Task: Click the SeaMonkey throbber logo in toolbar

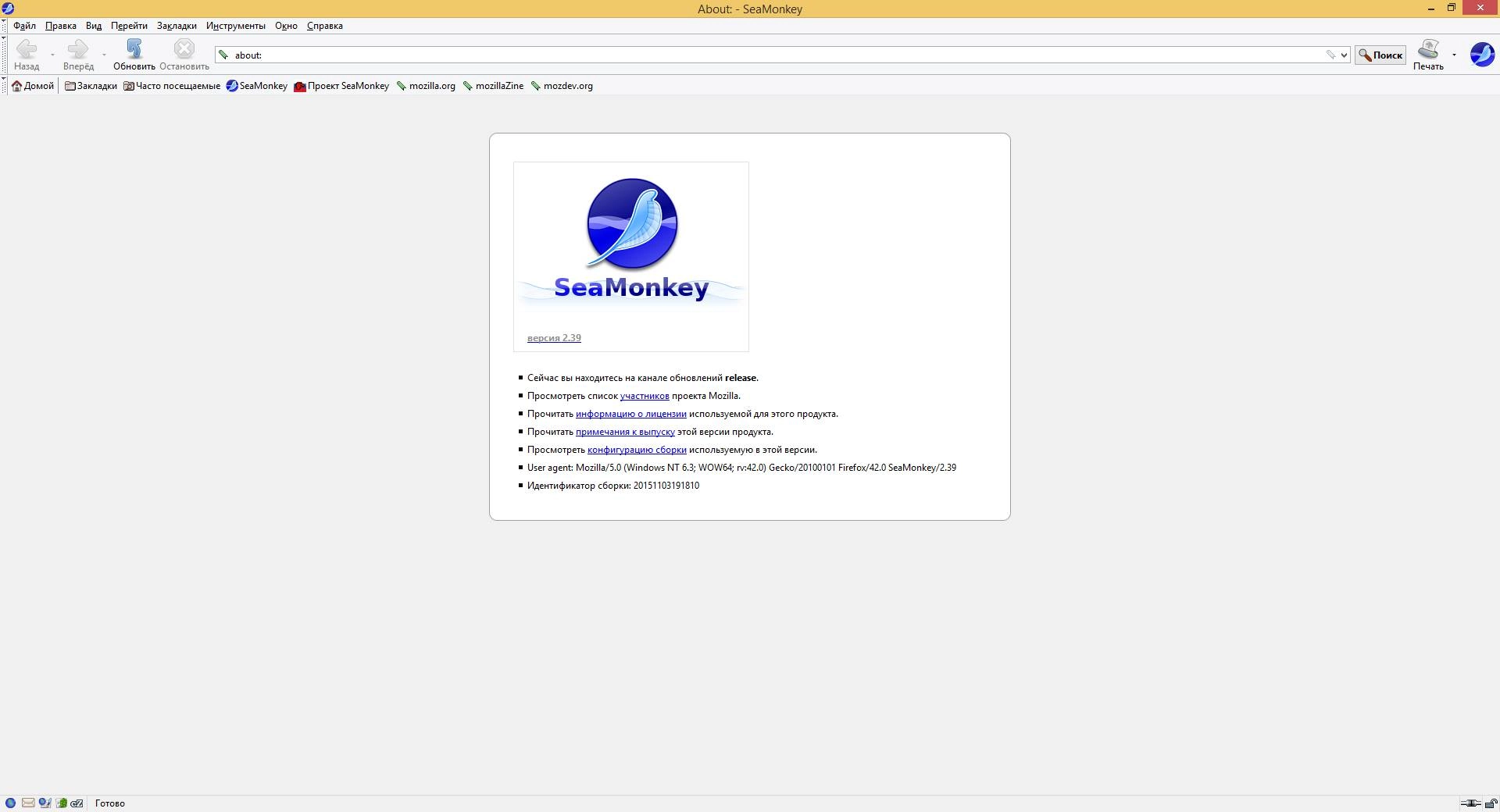Action: 1482,55
